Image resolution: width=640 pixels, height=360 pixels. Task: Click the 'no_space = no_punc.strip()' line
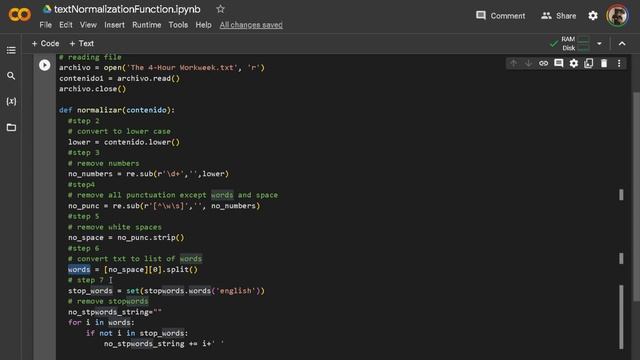[126, 238]
